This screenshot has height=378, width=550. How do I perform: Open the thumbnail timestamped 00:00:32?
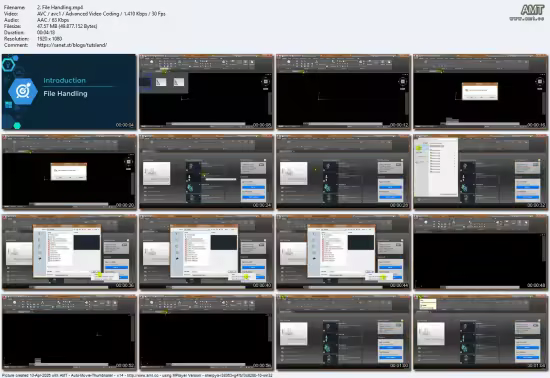(x=480, y=172)
